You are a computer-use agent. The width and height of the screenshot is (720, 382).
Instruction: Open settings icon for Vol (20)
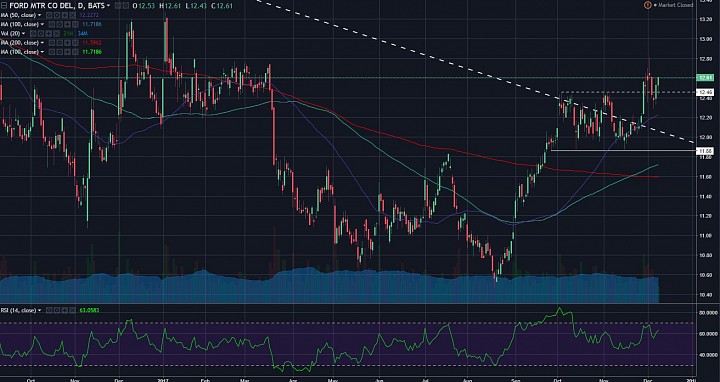41,34
